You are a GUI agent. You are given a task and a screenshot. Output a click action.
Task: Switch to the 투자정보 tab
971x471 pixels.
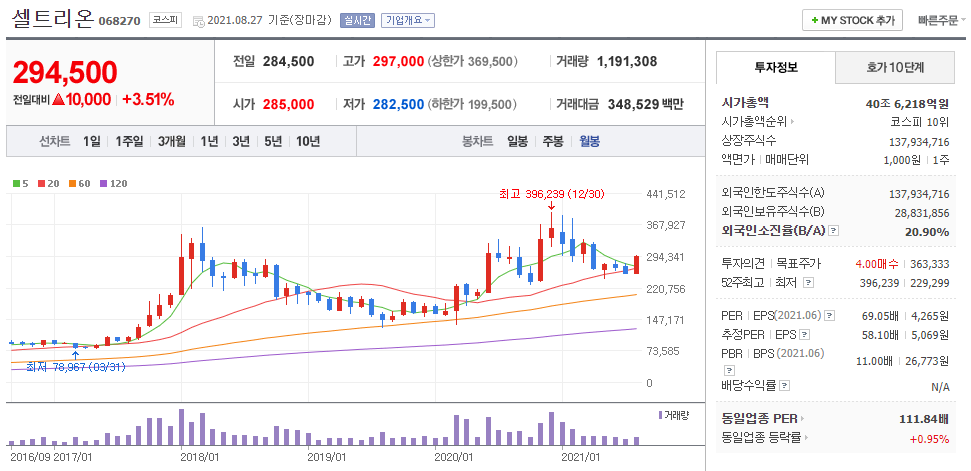point(775,67)
